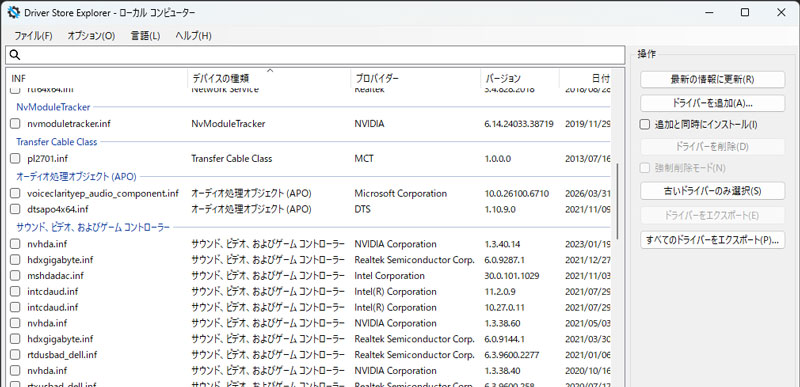
Task: Maximize the Driver Store Explorer window
Action: [x=745, y=13]
